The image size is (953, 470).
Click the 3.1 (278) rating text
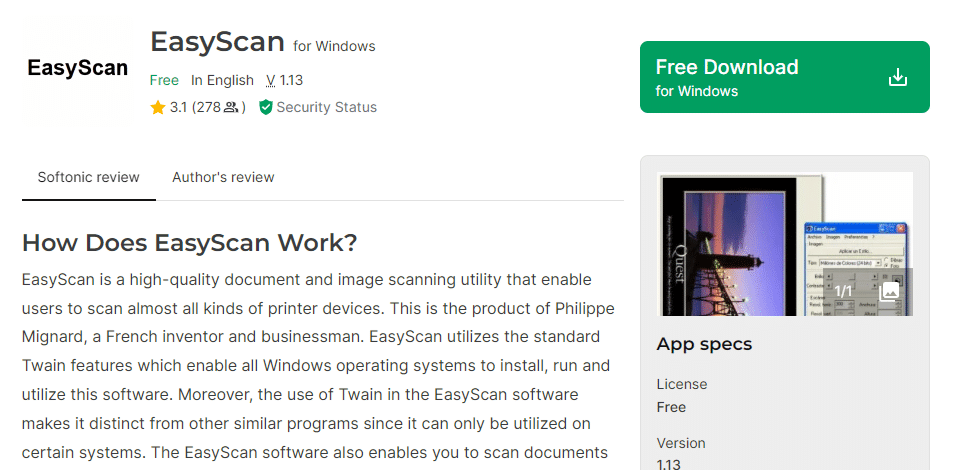[x=207, y=108]
